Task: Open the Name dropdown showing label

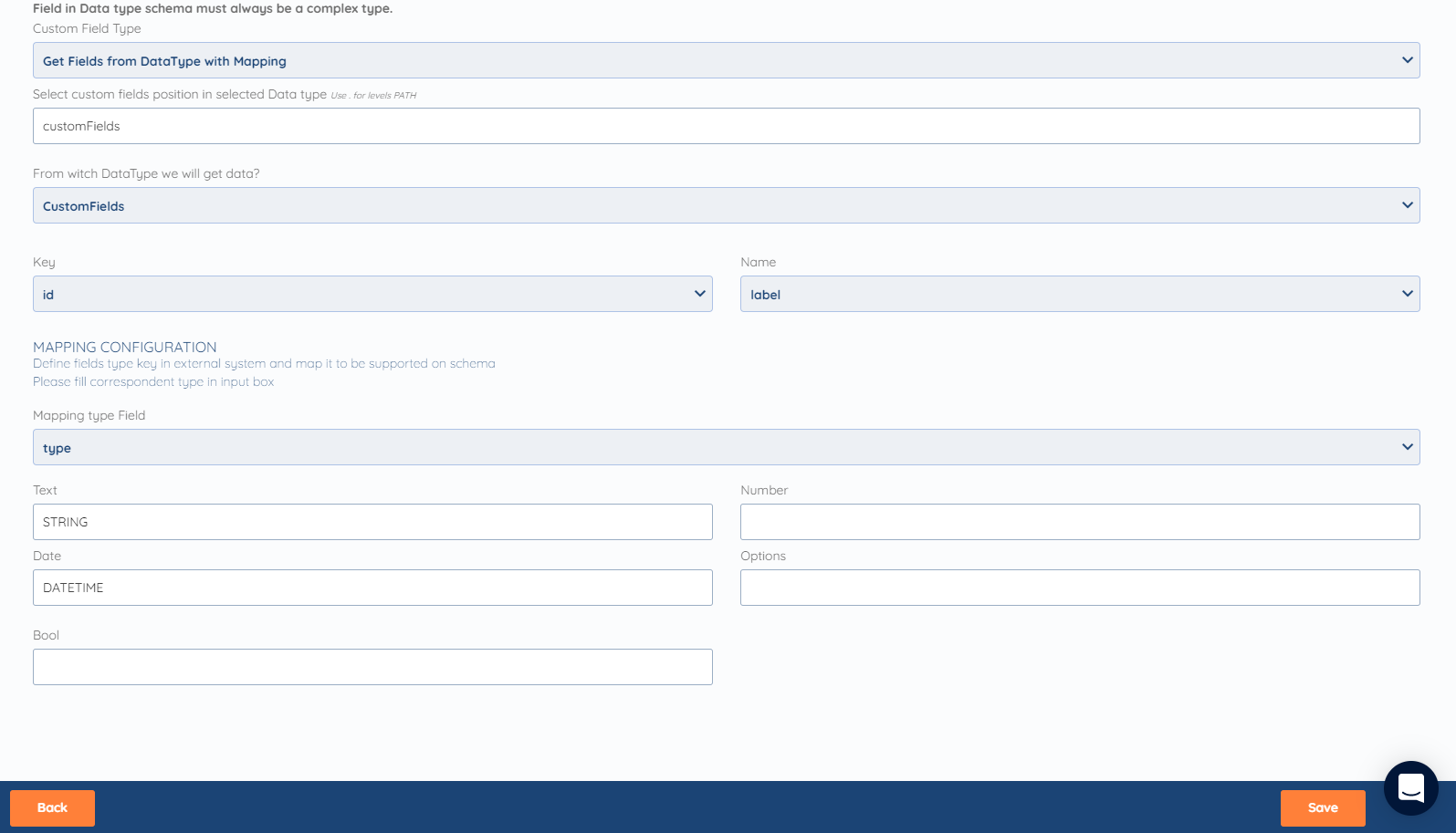Action: click(x=1080, y=294)
